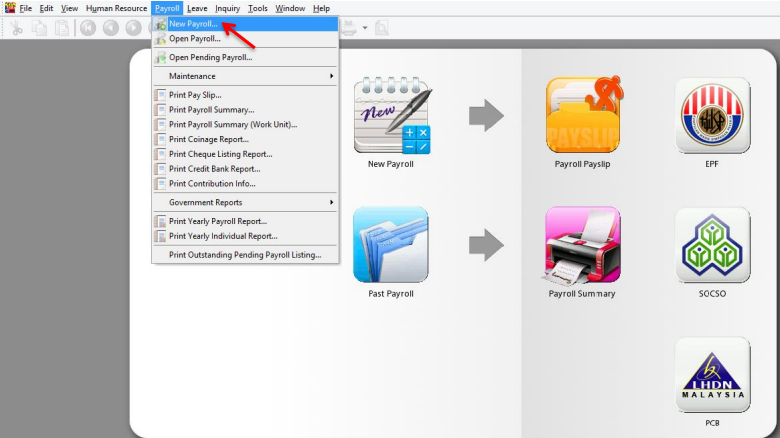Click Print Coinage Report... entry
Image resolution: width=780 pixels, height=438 pixels.
point(208,139)
